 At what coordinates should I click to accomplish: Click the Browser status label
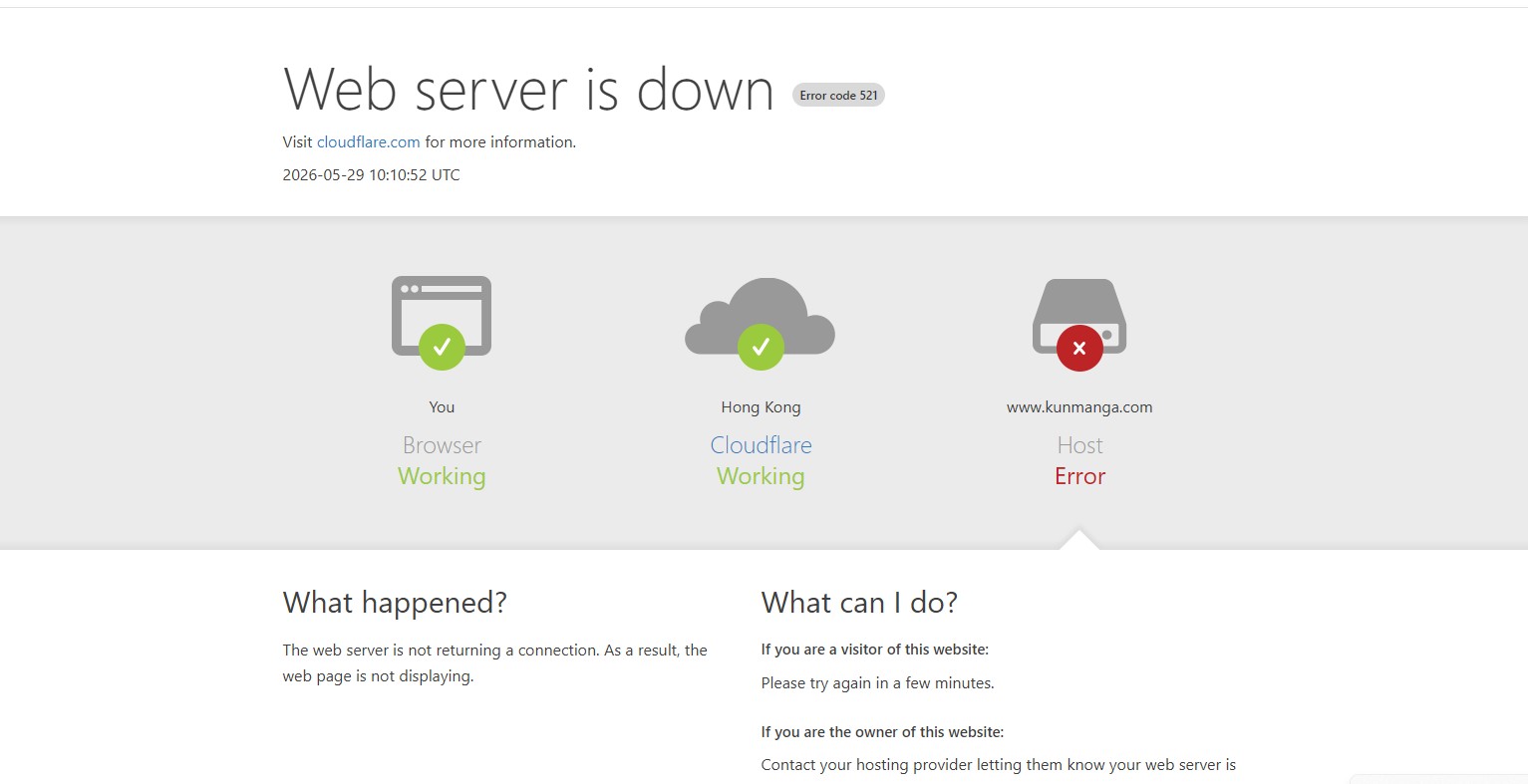tap(442, 445)
